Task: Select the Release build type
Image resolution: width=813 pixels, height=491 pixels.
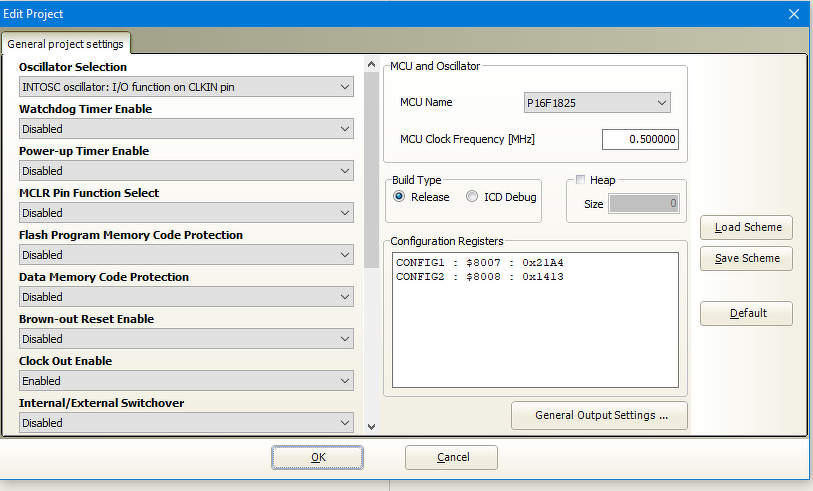Action: tap(400, 197)
